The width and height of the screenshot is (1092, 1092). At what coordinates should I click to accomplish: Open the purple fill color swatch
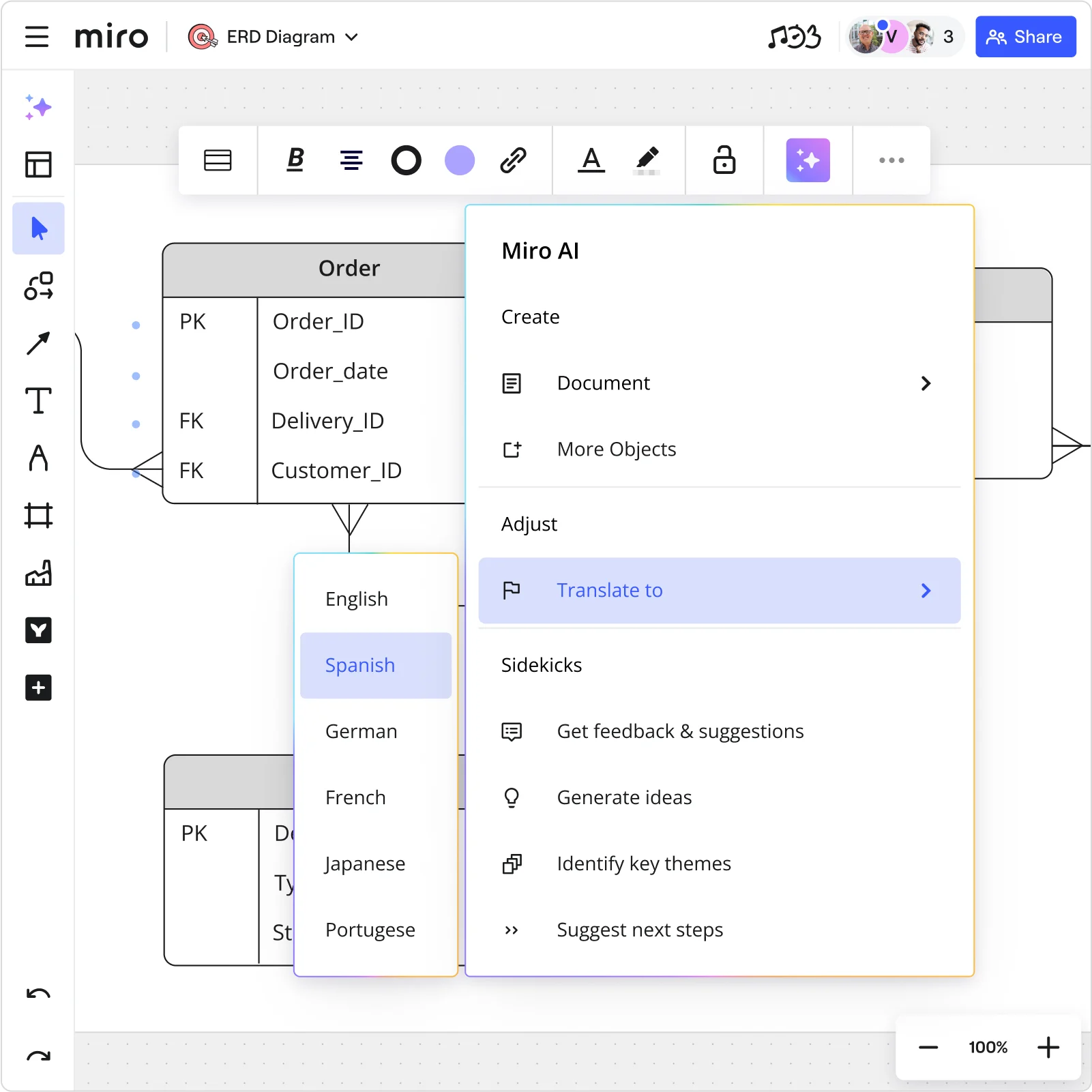(x=460, y=160)
